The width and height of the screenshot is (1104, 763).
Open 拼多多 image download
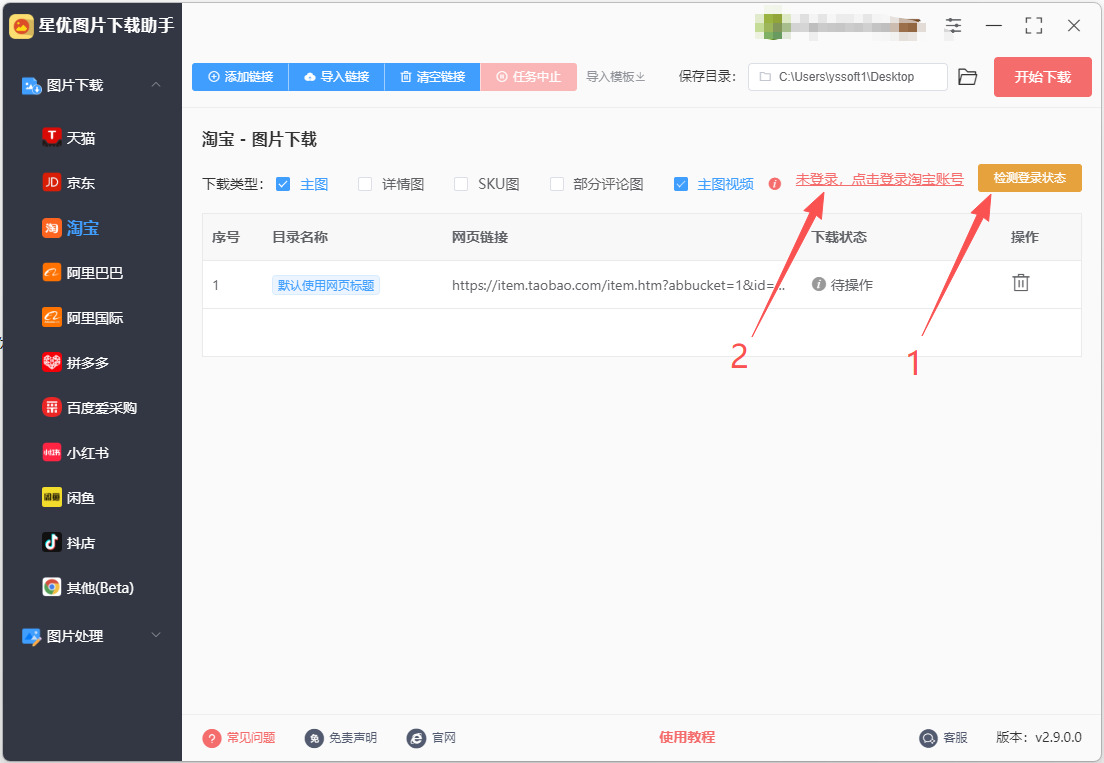pos(76,362)
